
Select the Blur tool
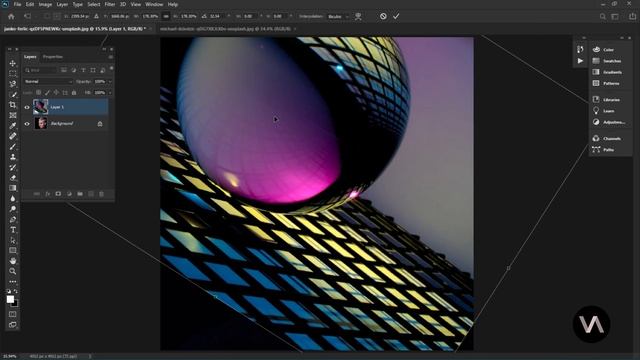13,198
